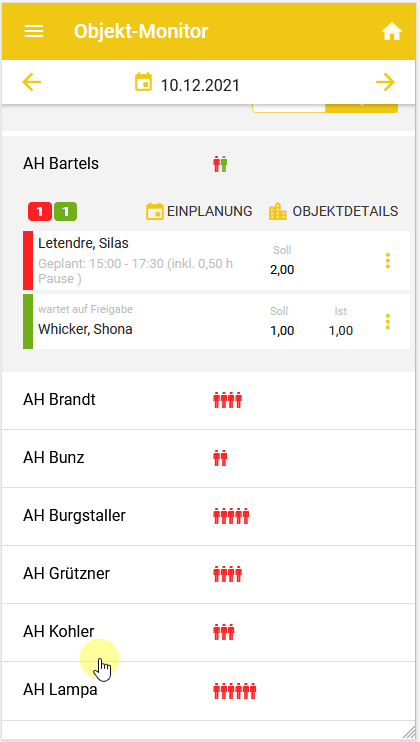
Task: Click the date 10.12.2021 text
Action: 200,86
